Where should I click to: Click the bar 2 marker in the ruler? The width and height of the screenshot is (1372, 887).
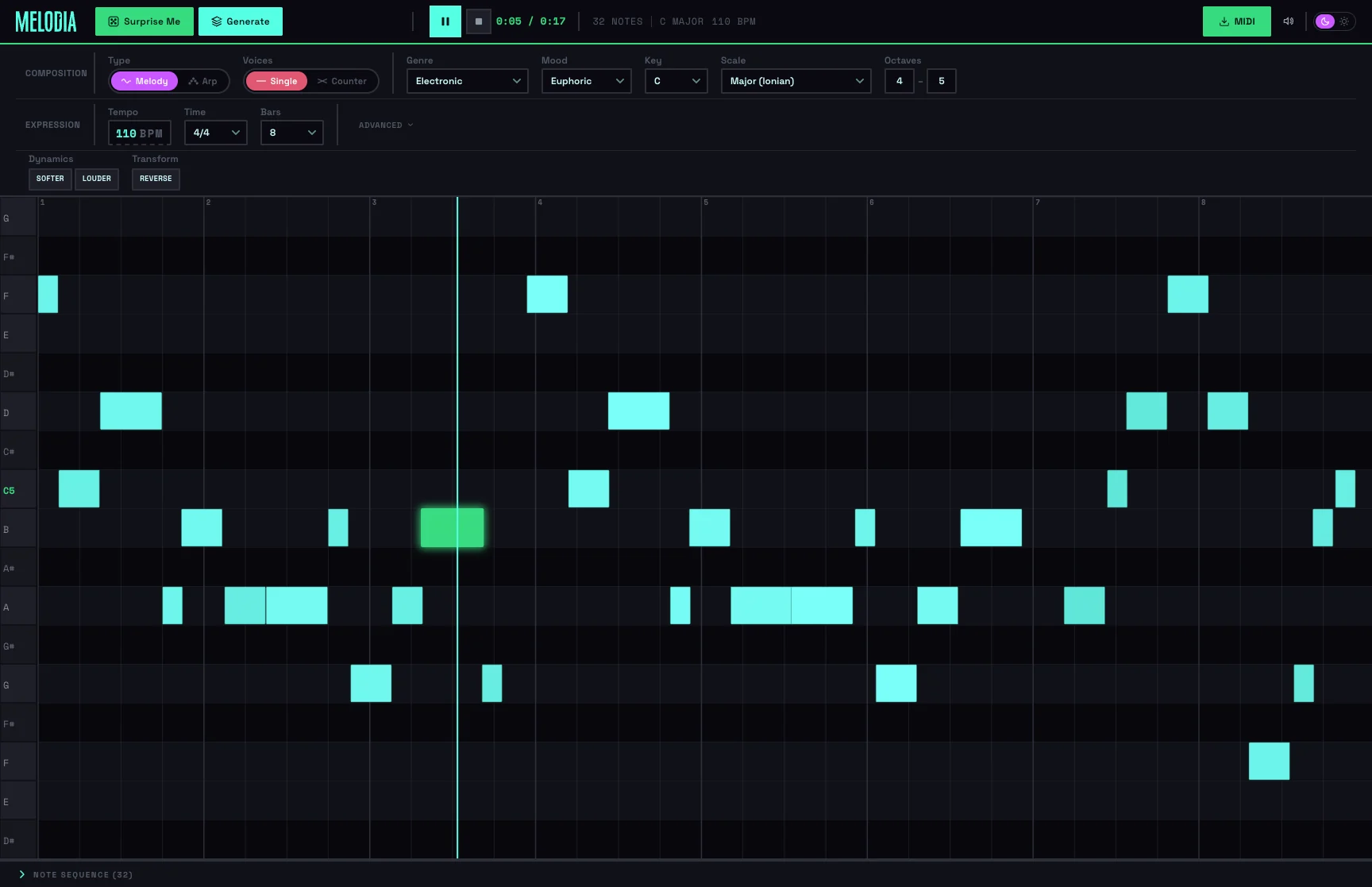coord(208,202)
